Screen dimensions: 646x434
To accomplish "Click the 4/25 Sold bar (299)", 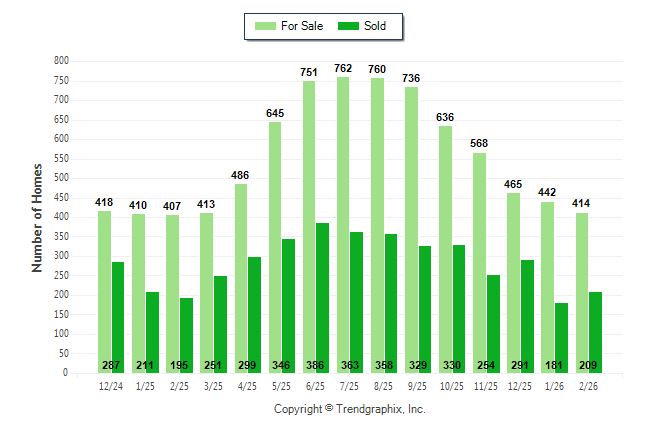I will 255,314.
